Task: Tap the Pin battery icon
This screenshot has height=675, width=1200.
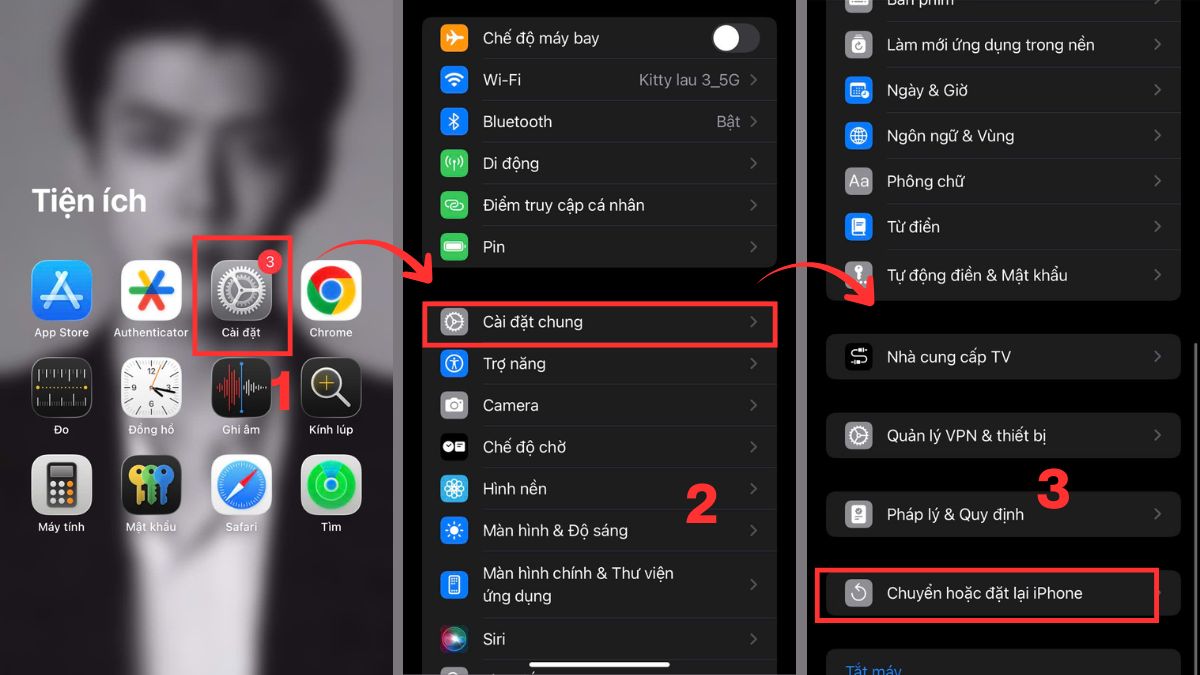Action: (455, 246)
